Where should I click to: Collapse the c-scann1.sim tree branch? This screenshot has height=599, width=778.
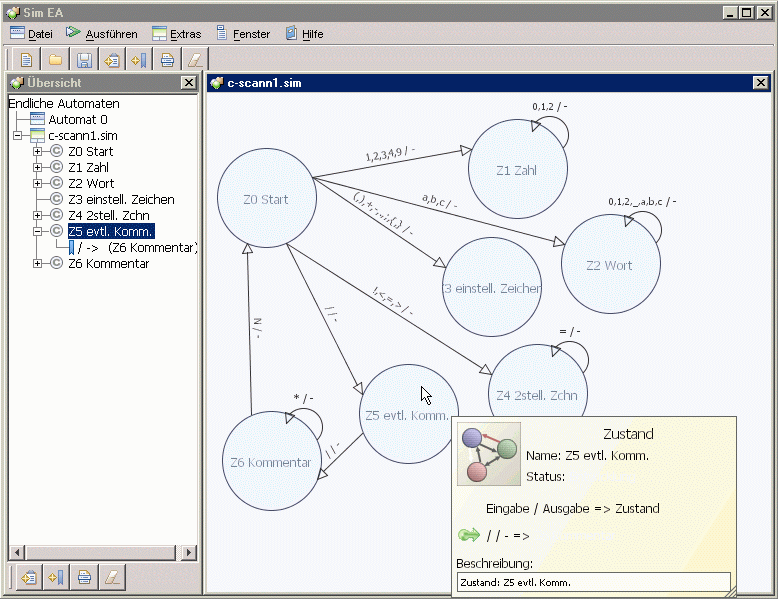pos(17,136)
